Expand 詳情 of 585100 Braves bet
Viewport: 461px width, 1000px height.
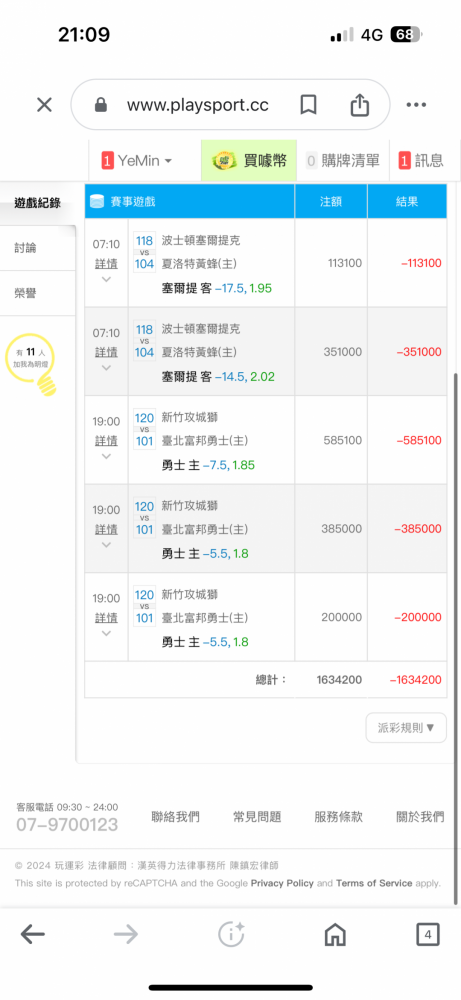click(x=106, y=441)
